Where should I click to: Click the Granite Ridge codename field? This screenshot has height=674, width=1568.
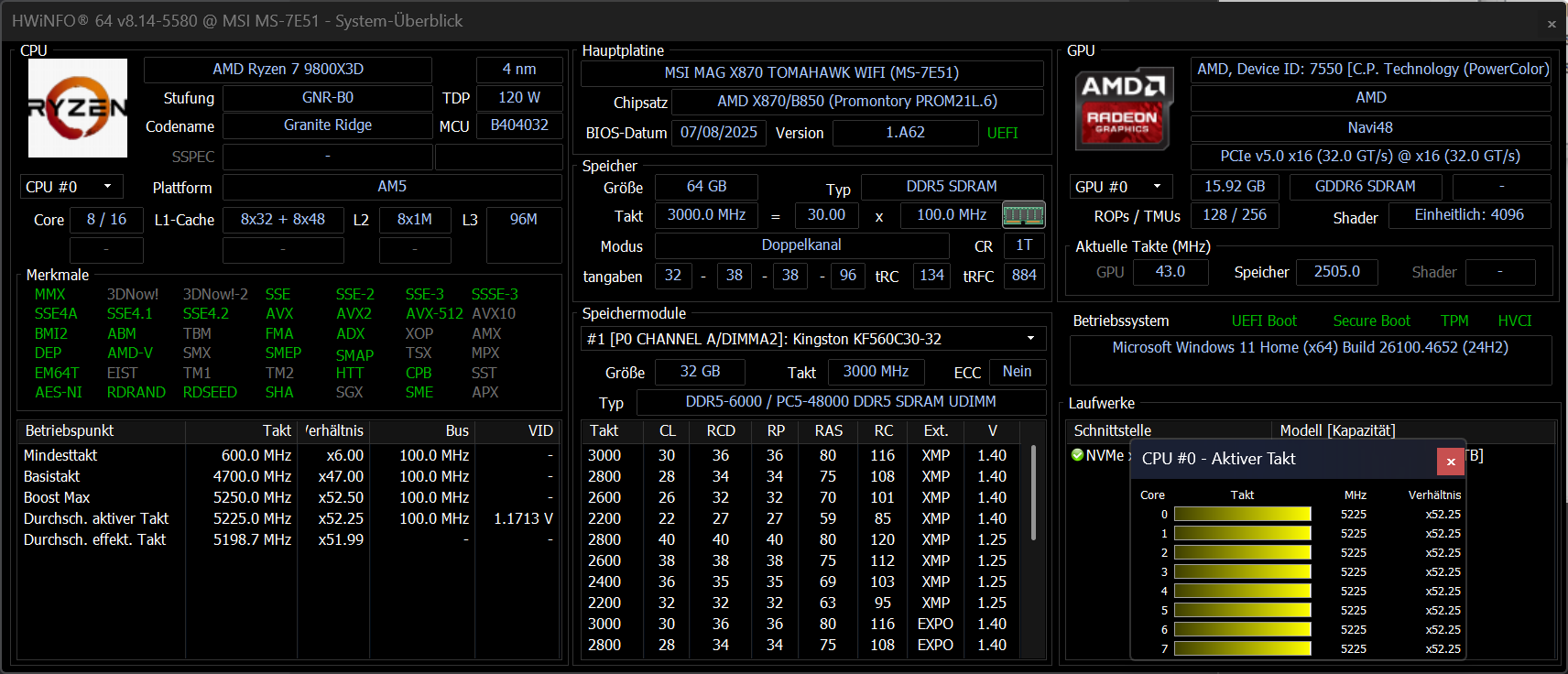click(327, 125)
